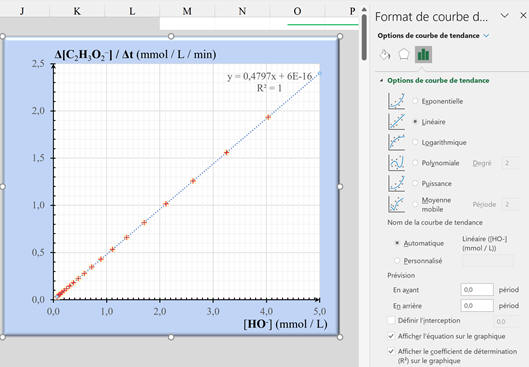Image resolution: width=529 pixels, height=367 pixels.
Task: Select the Moyenne mobile radio button
Action: pyautogui.click(x=415, y=204)
